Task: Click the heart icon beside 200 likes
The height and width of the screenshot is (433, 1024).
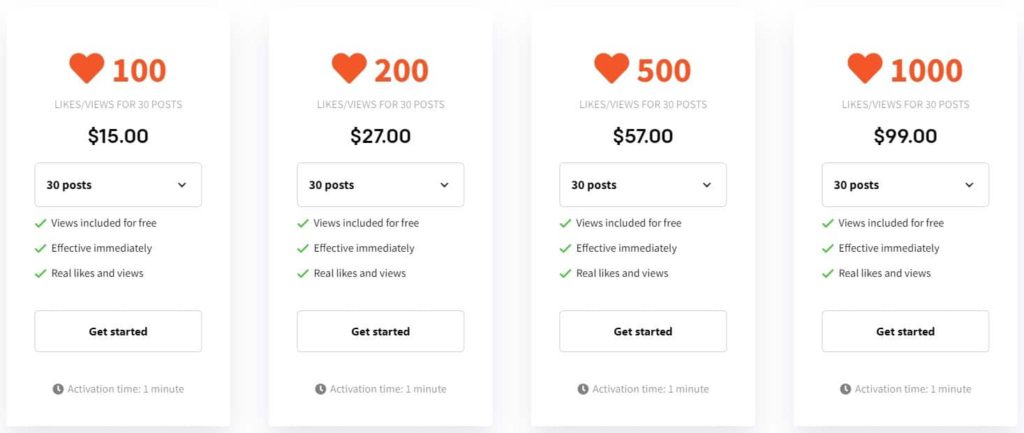Action: coord(349,69)
